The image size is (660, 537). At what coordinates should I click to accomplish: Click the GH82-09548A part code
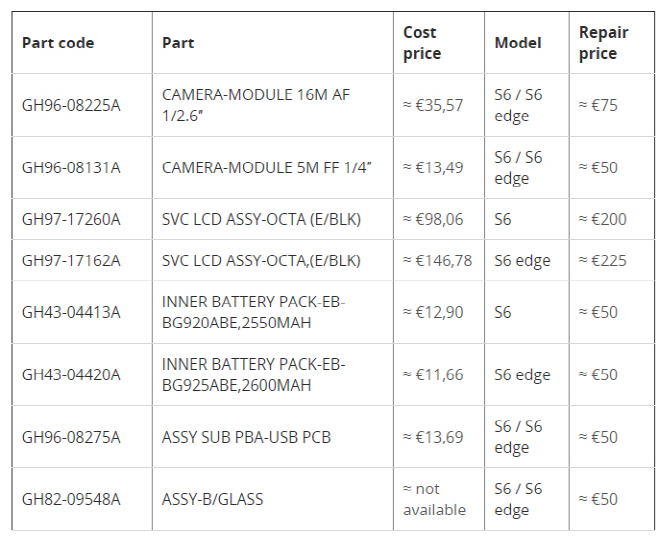point(71,499)
